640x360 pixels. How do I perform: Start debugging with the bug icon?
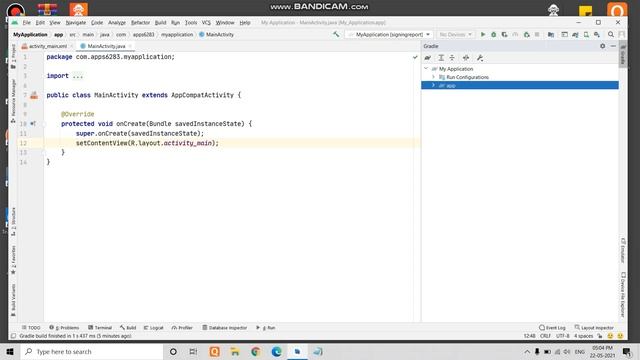tap(493, 35)
